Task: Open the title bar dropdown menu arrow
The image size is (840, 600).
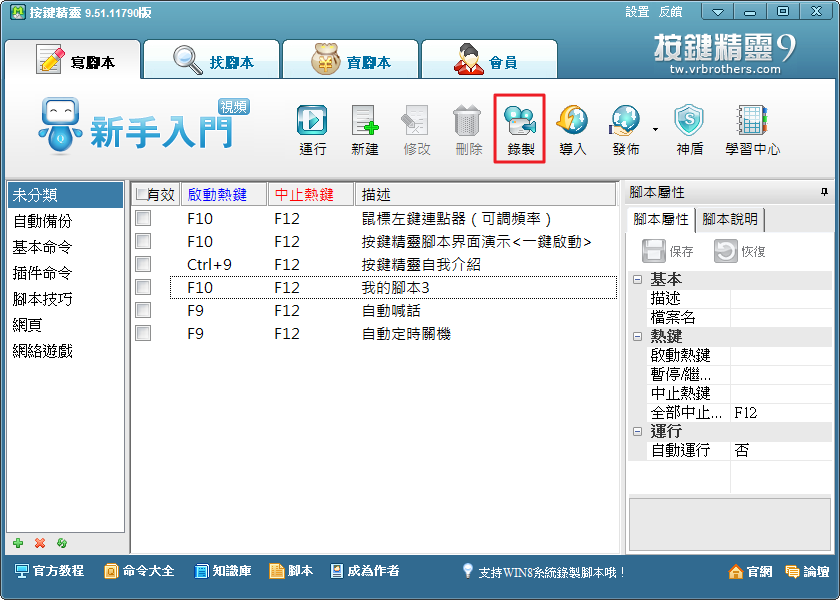Action: click(718, 12)
